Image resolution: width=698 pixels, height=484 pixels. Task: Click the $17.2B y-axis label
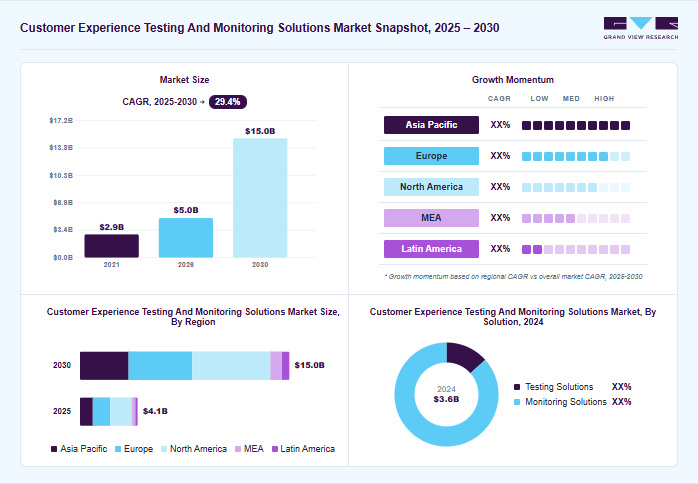pos(61,120)
